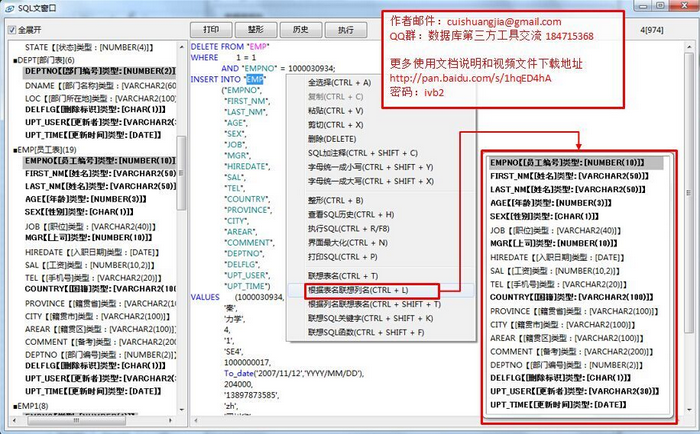
Task: Click the editor vertical scrollbar thumb
Action: pos(689,193)
